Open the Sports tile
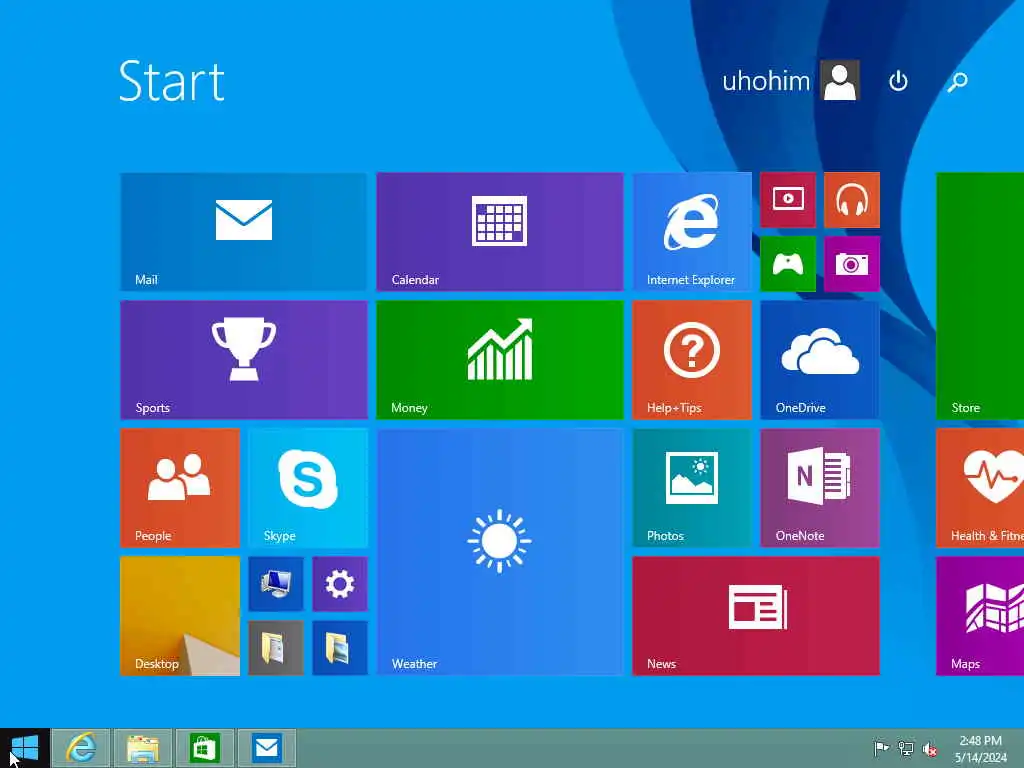Viewport: 1024px width, 768px height. 244,360
